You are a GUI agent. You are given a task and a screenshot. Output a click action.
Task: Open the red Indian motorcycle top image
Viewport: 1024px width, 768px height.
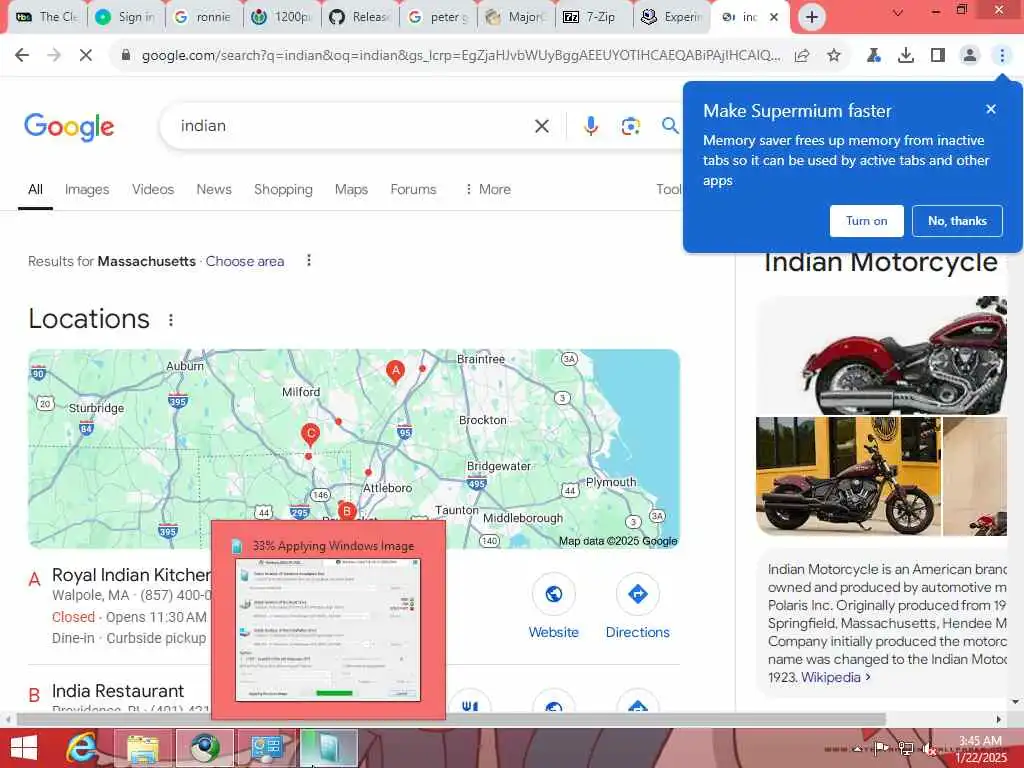click(x=882, y=355)
